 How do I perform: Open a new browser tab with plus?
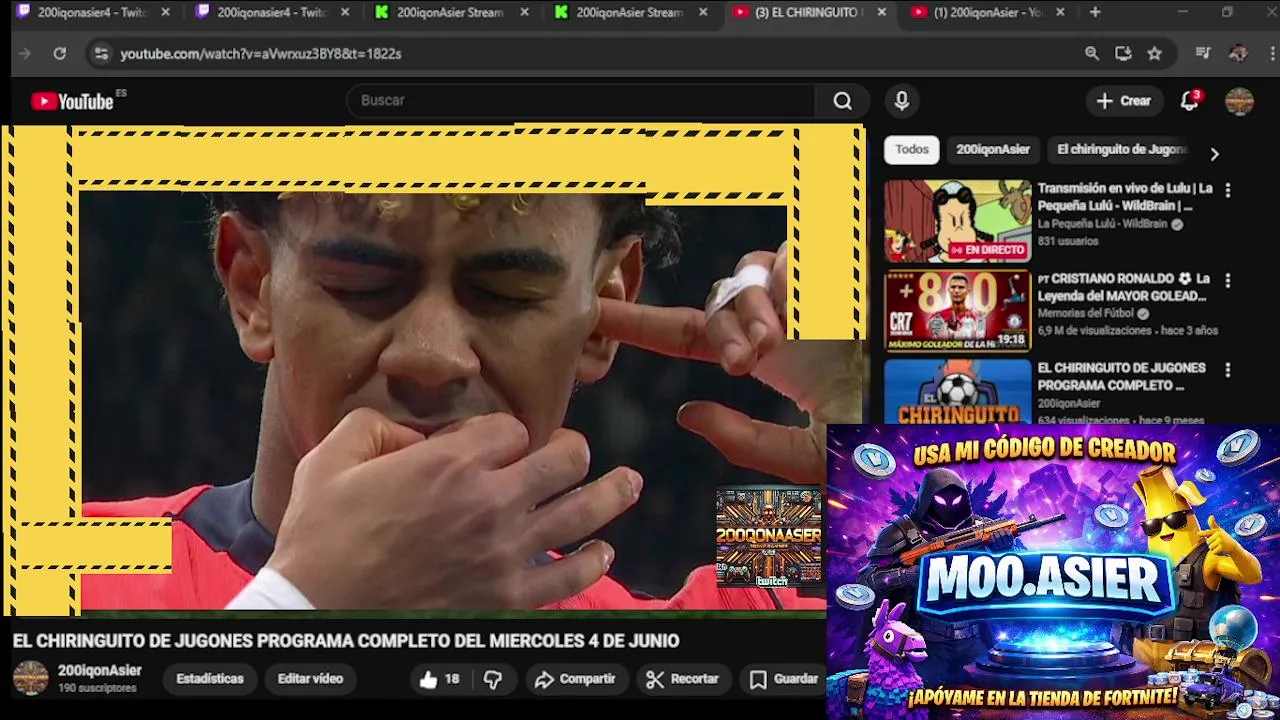[x=1095, y=12]
